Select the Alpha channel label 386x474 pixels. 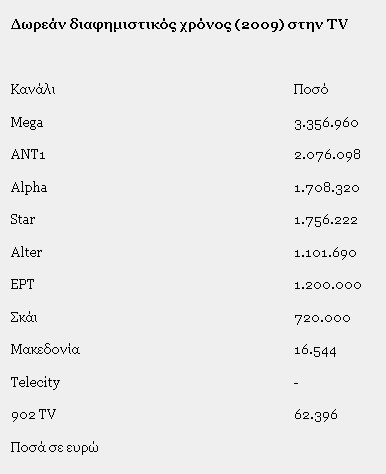(29, 187)
